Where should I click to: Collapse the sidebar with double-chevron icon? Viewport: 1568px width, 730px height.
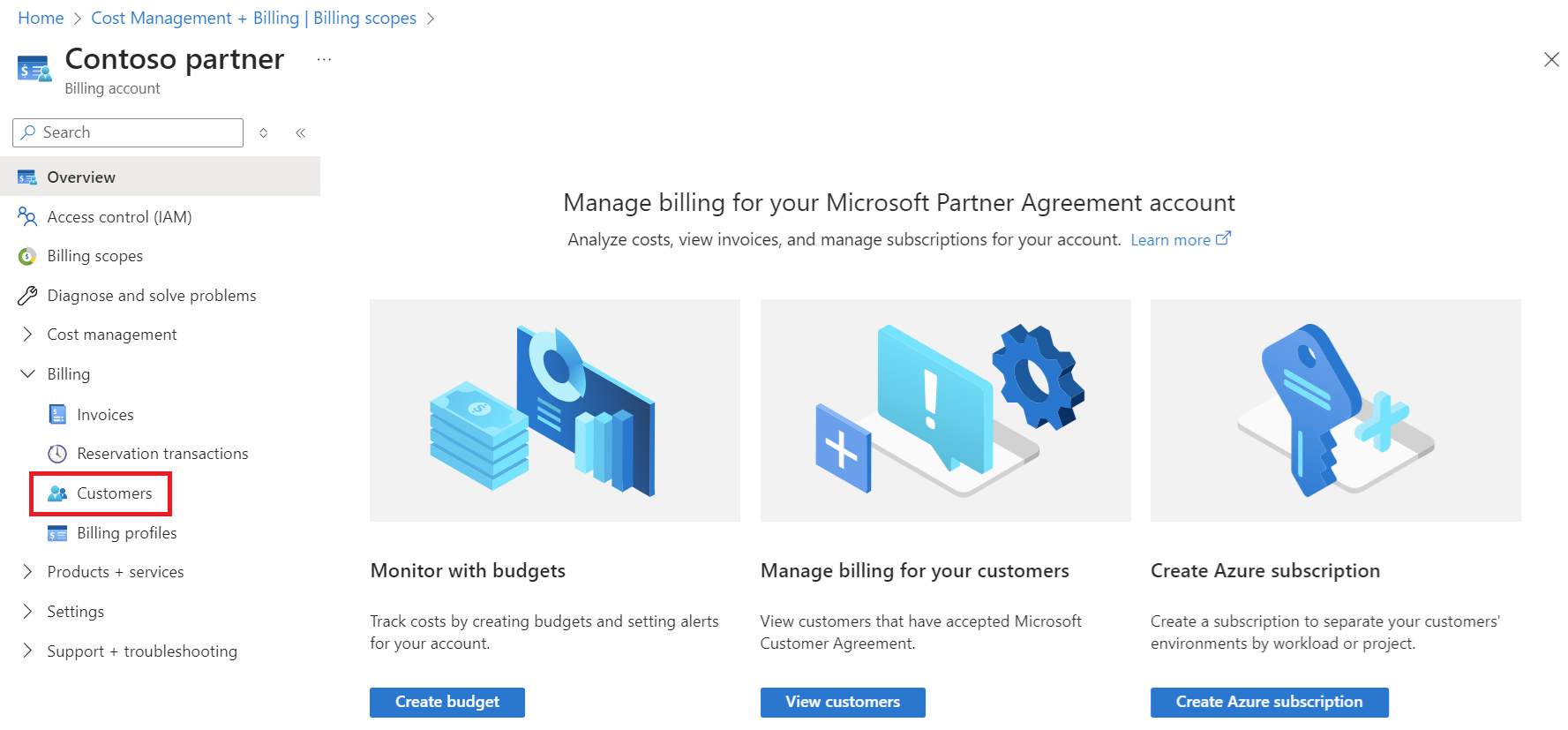click(300, 132)
